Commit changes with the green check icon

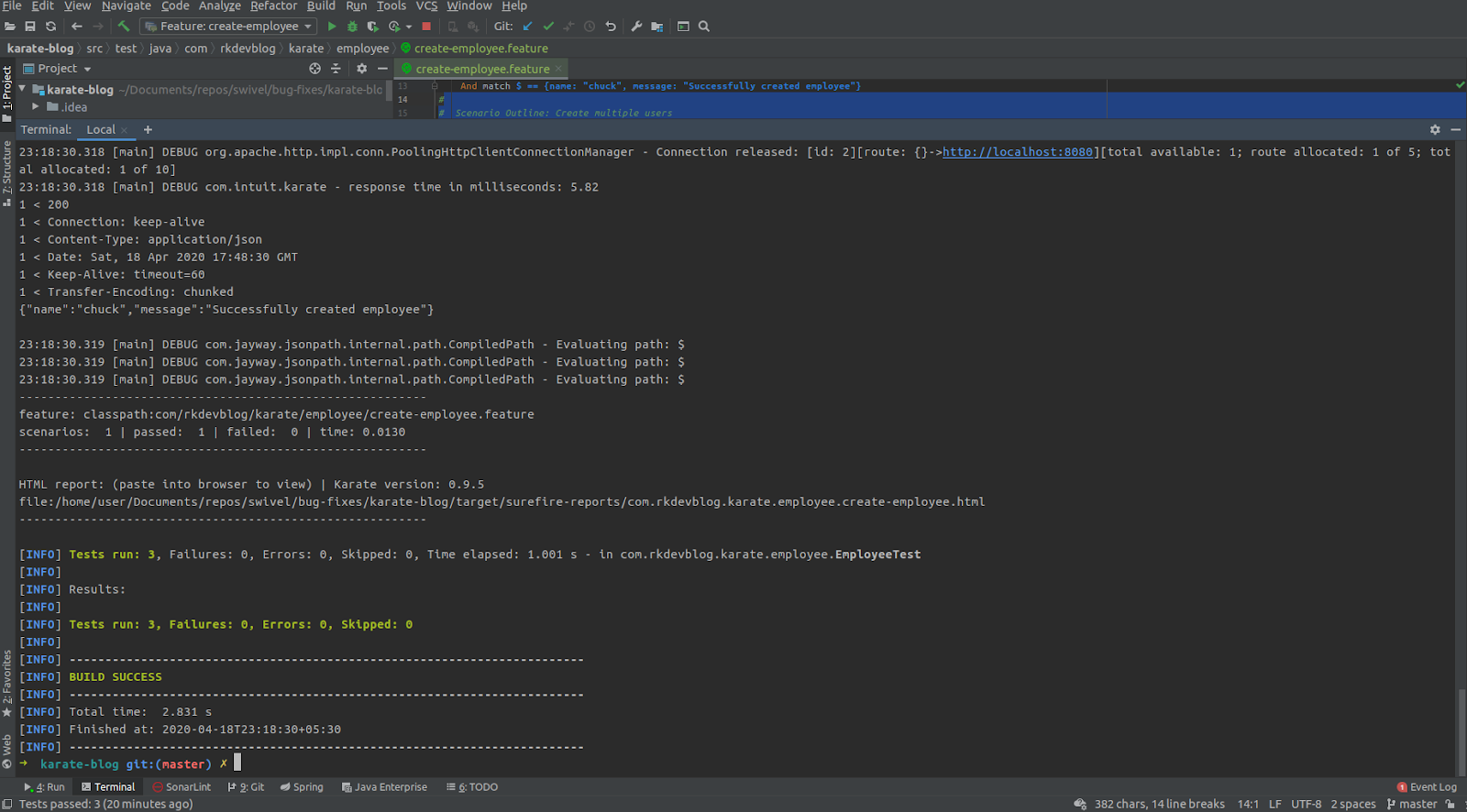548,27
